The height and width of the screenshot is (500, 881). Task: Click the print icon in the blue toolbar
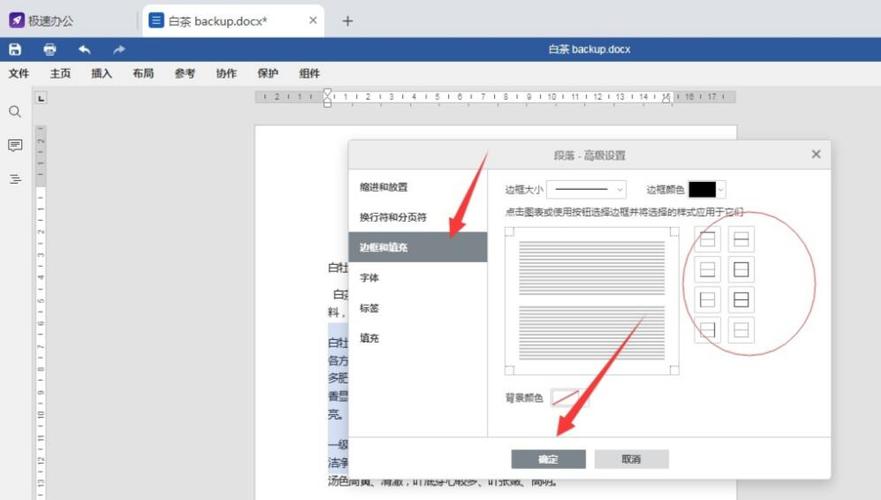point(49,49)
